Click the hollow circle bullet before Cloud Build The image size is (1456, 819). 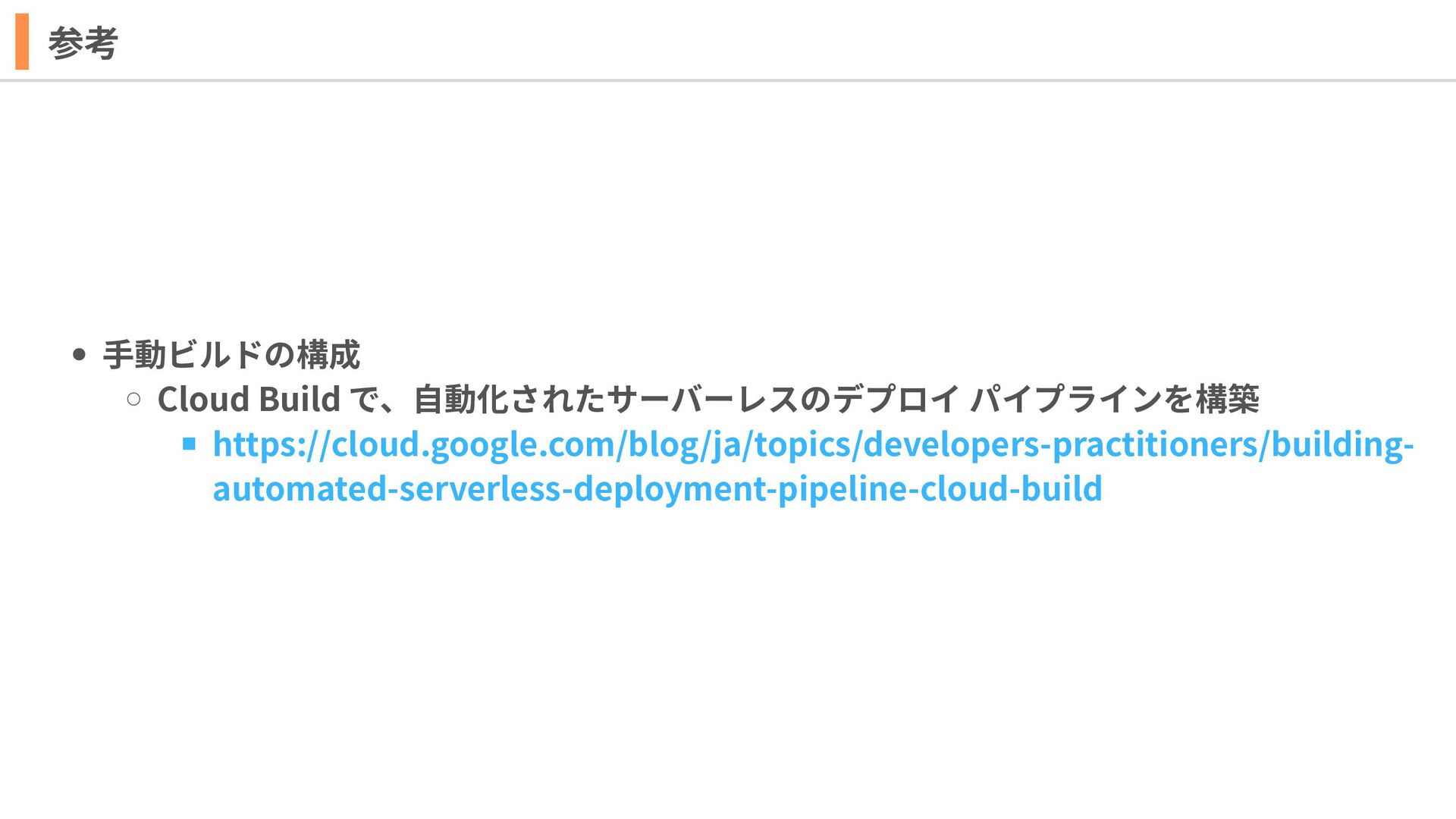pyautogui.click(x=134, y=399)
